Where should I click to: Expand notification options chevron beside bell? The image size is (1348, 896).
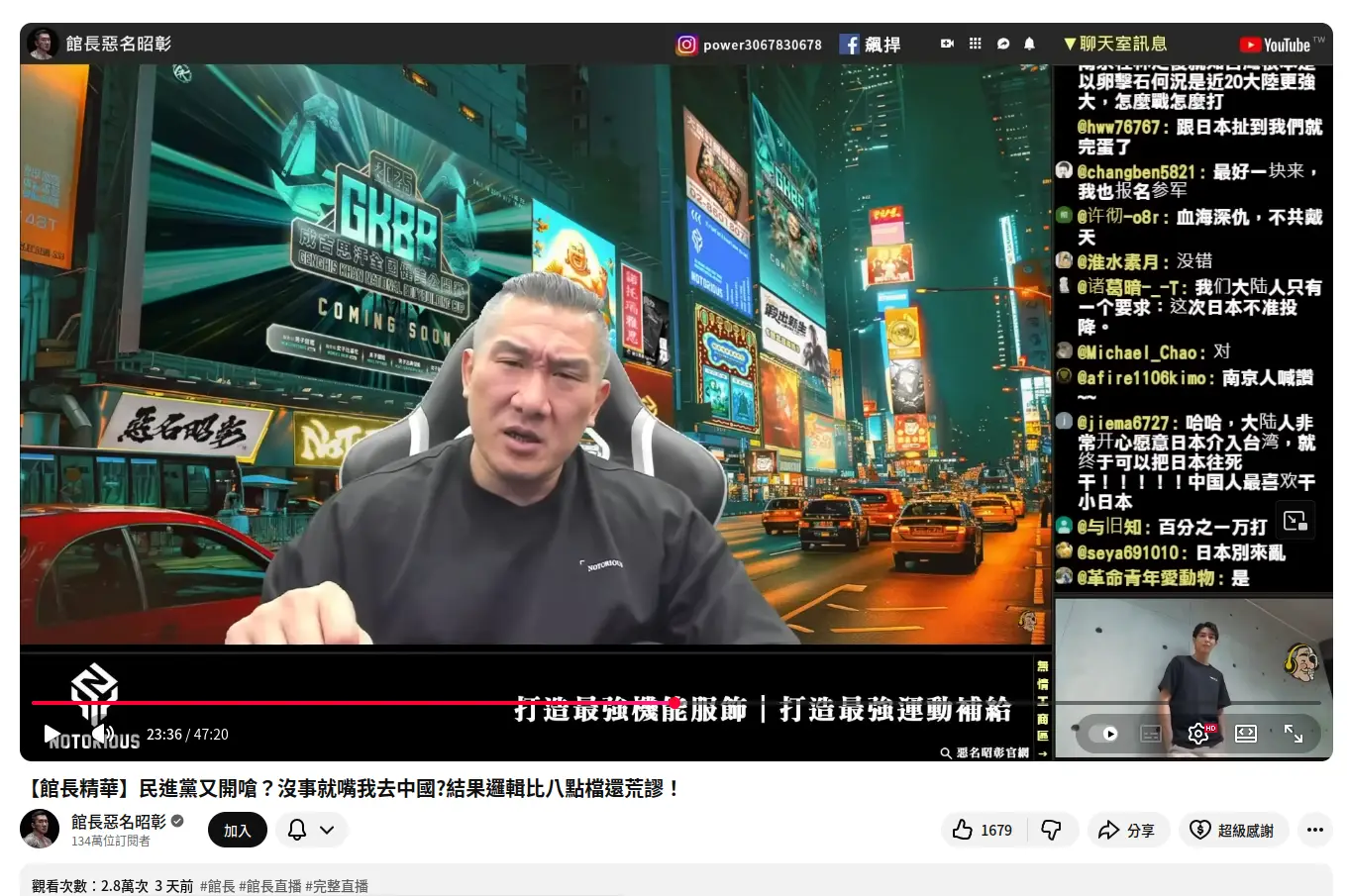[x=327, y=830]
